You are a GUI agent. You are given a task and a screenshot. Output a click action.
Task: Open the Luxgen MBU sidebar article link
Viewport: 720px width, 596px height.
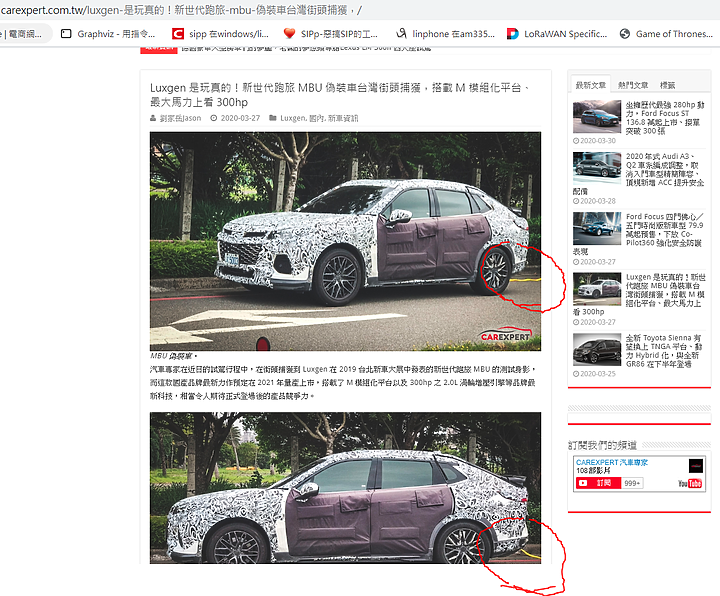click(x=663, y=290)
